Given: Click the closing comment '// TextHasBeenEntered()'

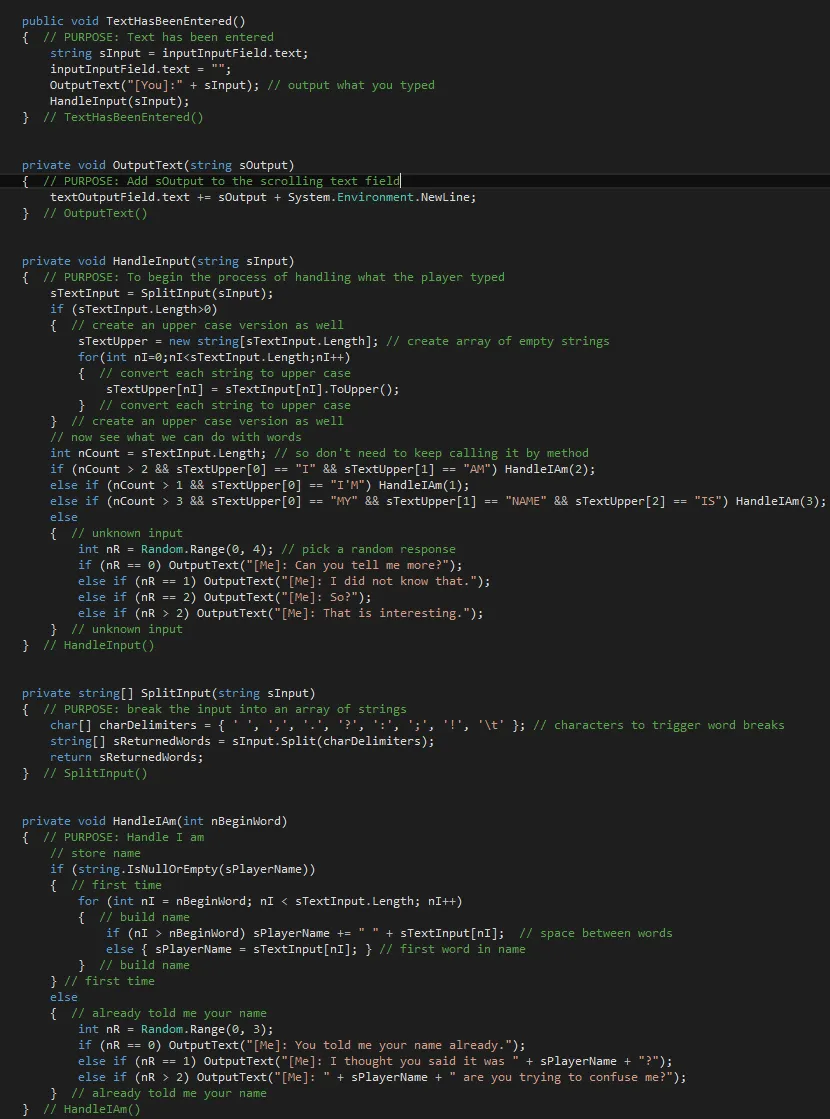Looking at the screenshot, I should point(123,117).
